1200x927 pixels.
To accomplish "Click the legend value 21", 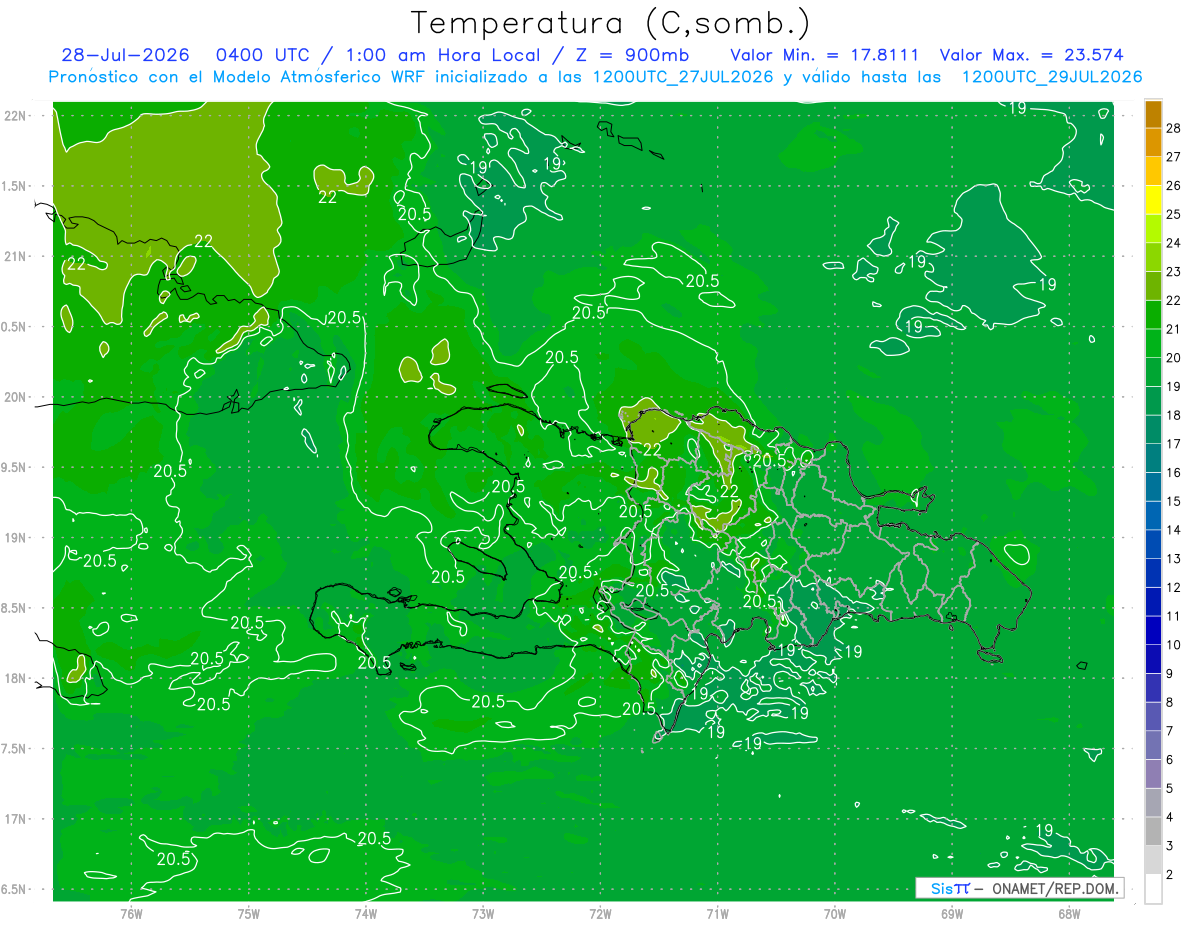I will (1174, 329).
